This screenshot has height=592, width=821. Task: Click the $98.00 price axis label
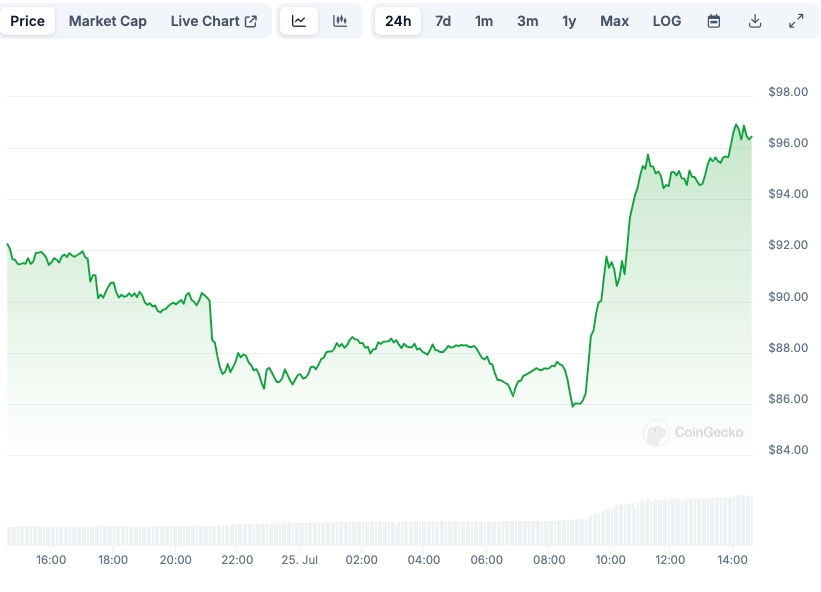pyautogui.click(x=788, y=92)
